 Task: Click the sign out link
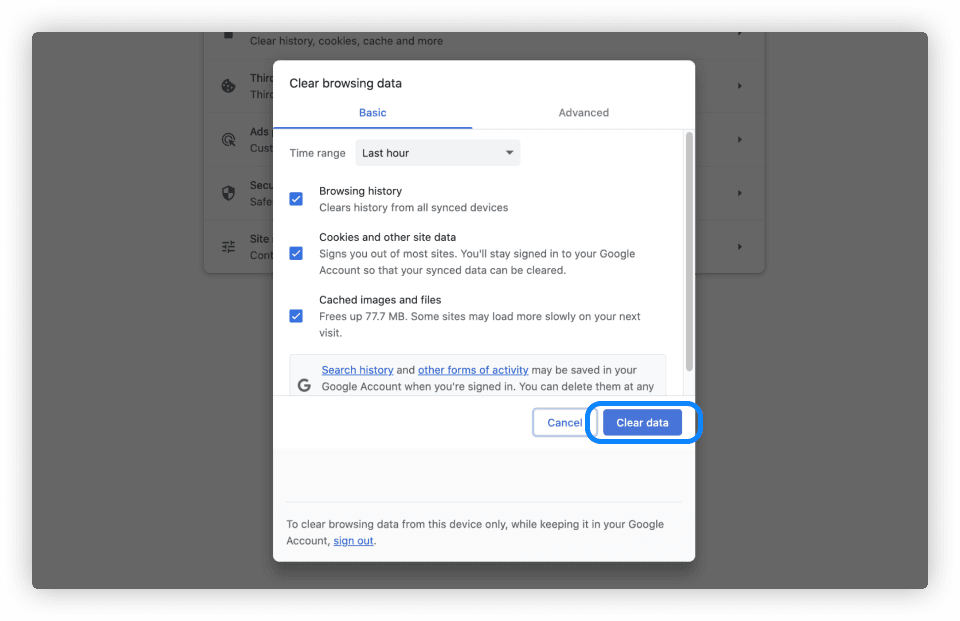point(353,540)
